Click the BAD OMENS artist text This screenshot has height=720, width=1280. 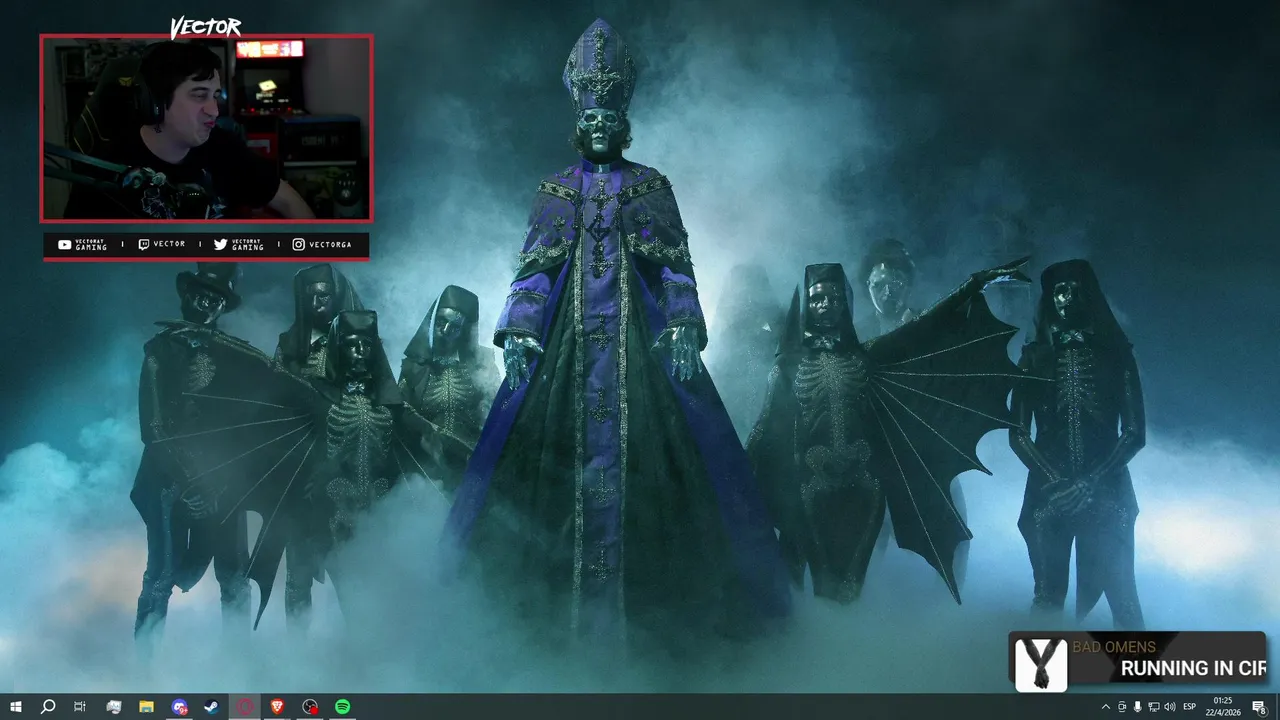(1114, 647)
